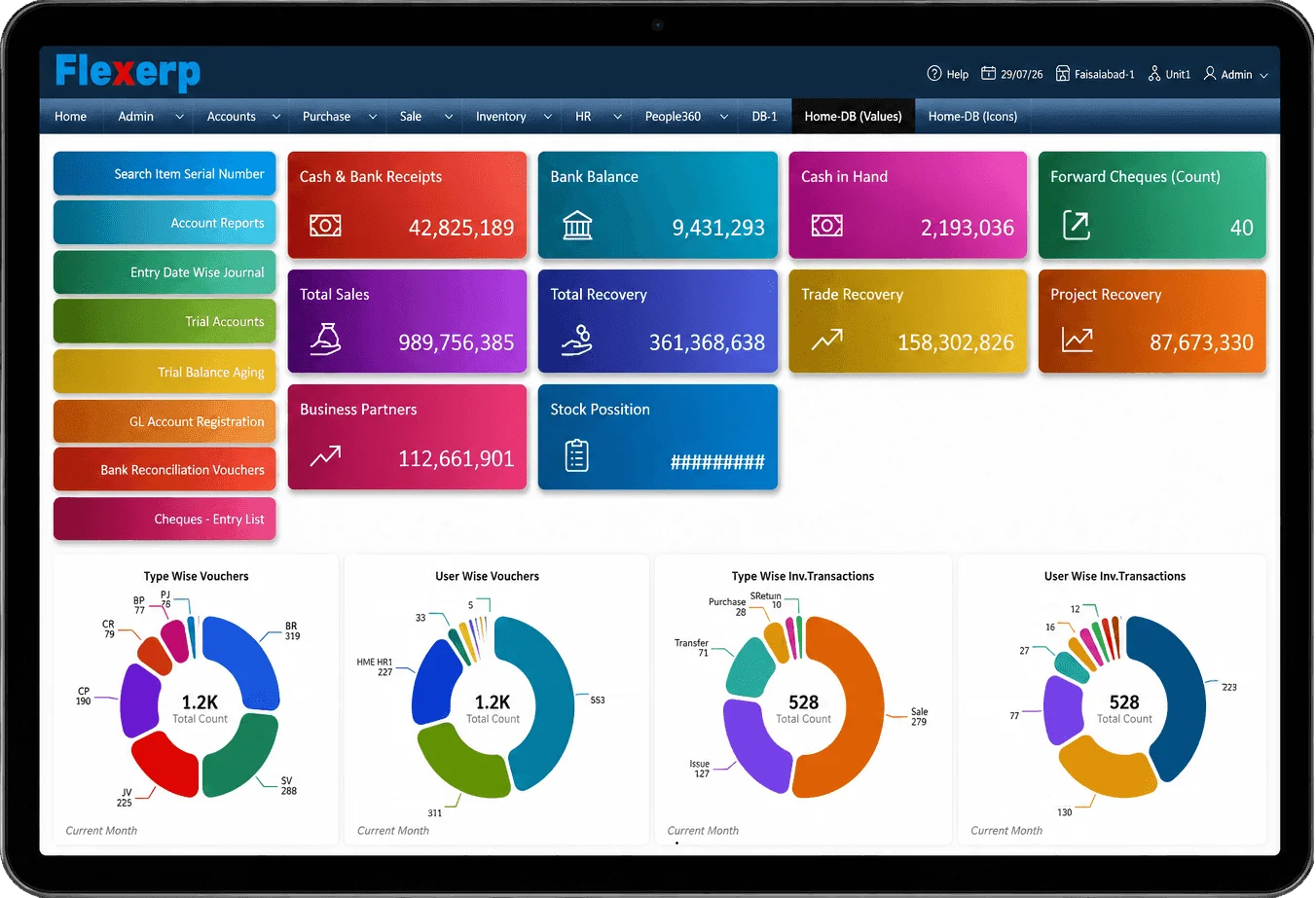The width and height of the screenshot is (1316, 898).
Task: Expand the Accounts menu dropdown arrow
Action: pos(276,117)
